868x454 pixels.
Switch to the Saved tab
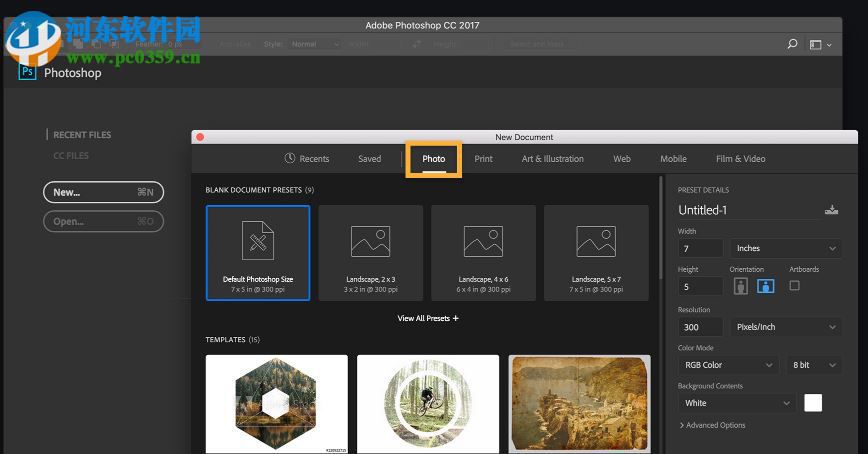369,158
